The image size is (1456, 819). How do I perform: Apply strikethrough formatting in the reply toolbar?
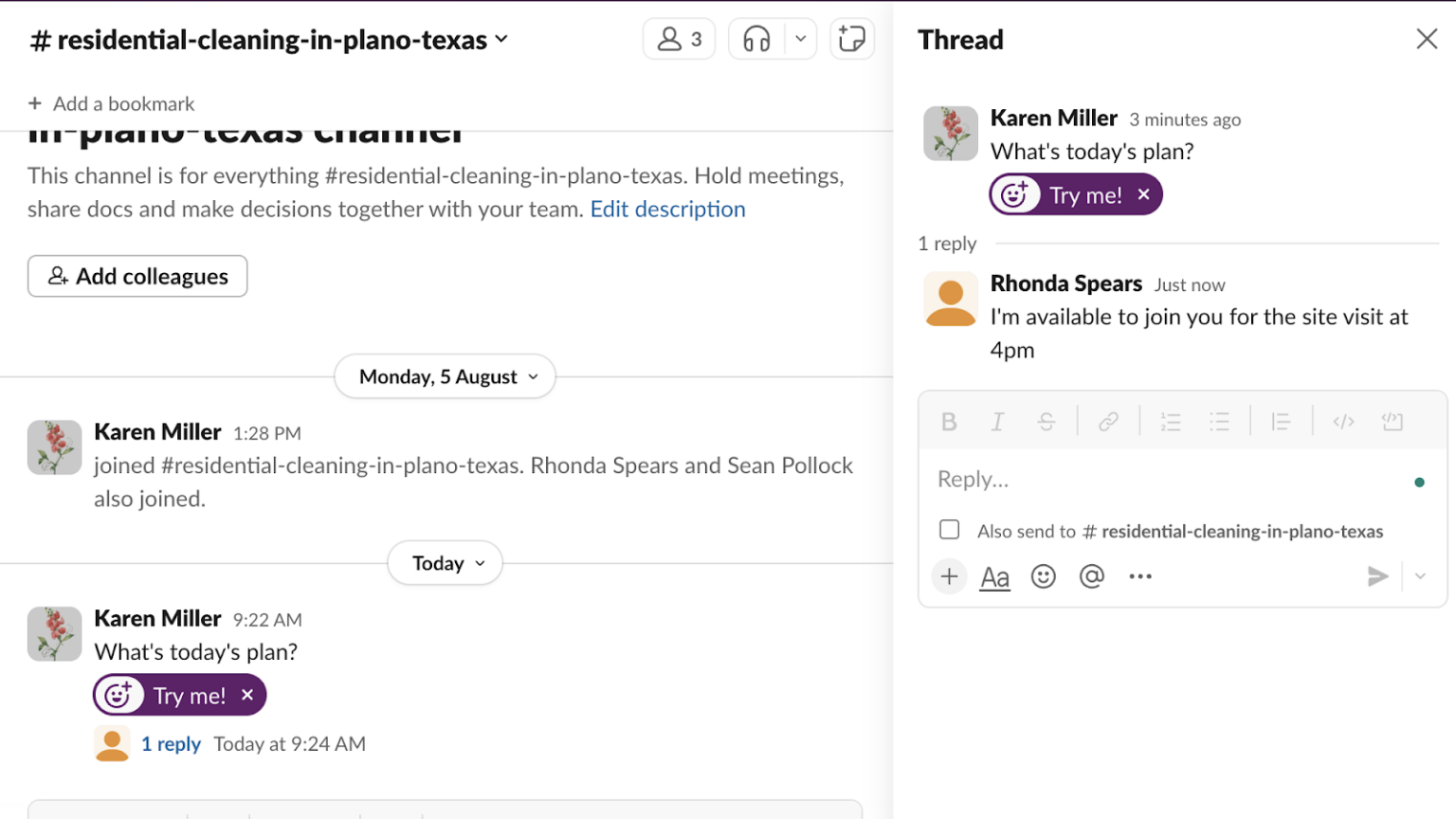pos(1046,422)
